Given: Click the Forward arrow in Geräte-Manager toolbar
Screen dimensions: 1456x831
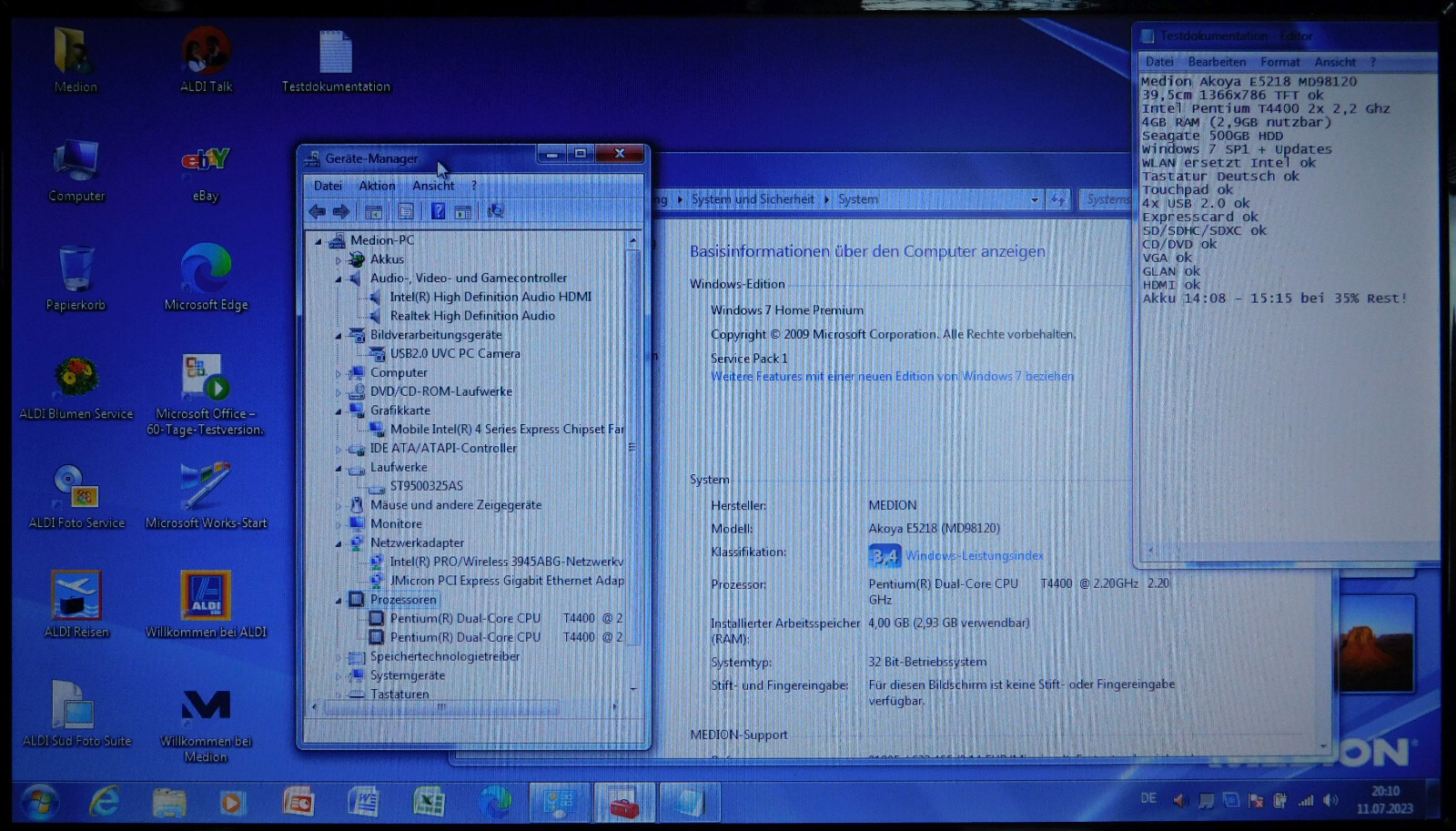Looking at the screenshot, I should tap(341, 212).
